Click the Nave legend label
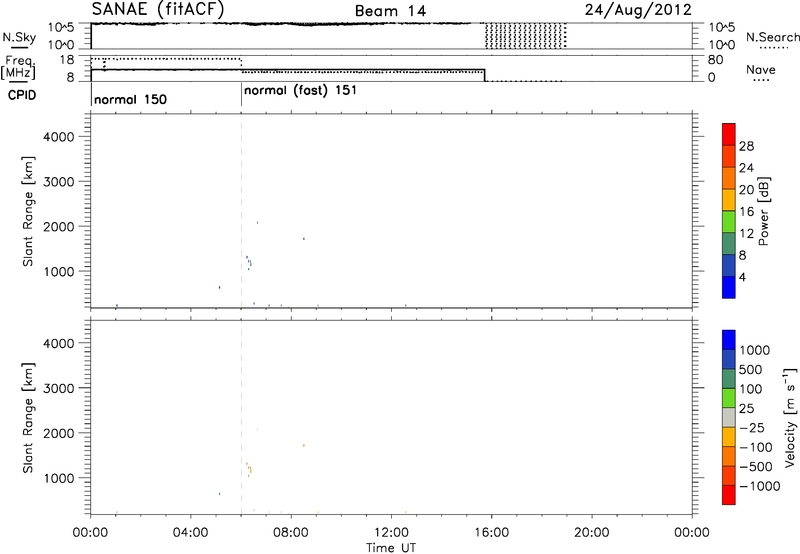 click(x=761, y=69)
